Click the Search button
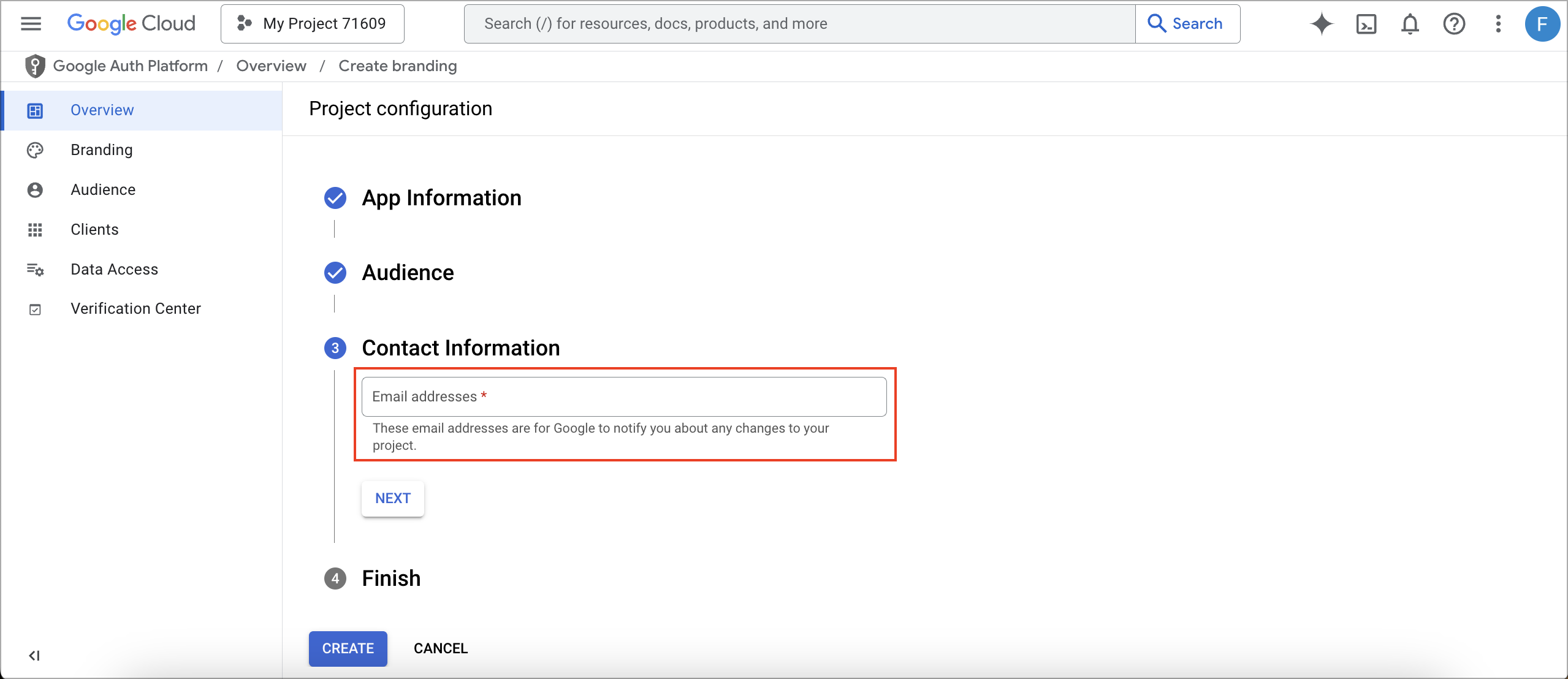1568x679 pixels. (1187, 24)
